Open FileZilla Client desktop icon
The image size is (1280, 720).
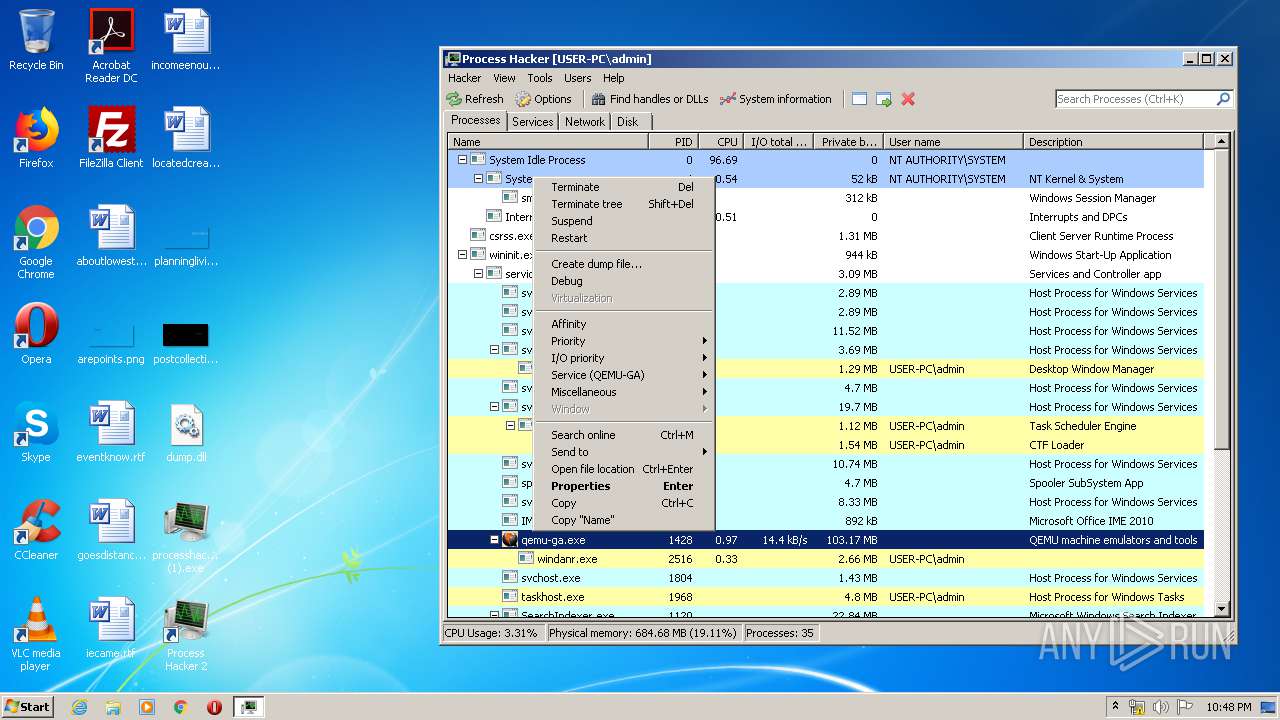111,138
